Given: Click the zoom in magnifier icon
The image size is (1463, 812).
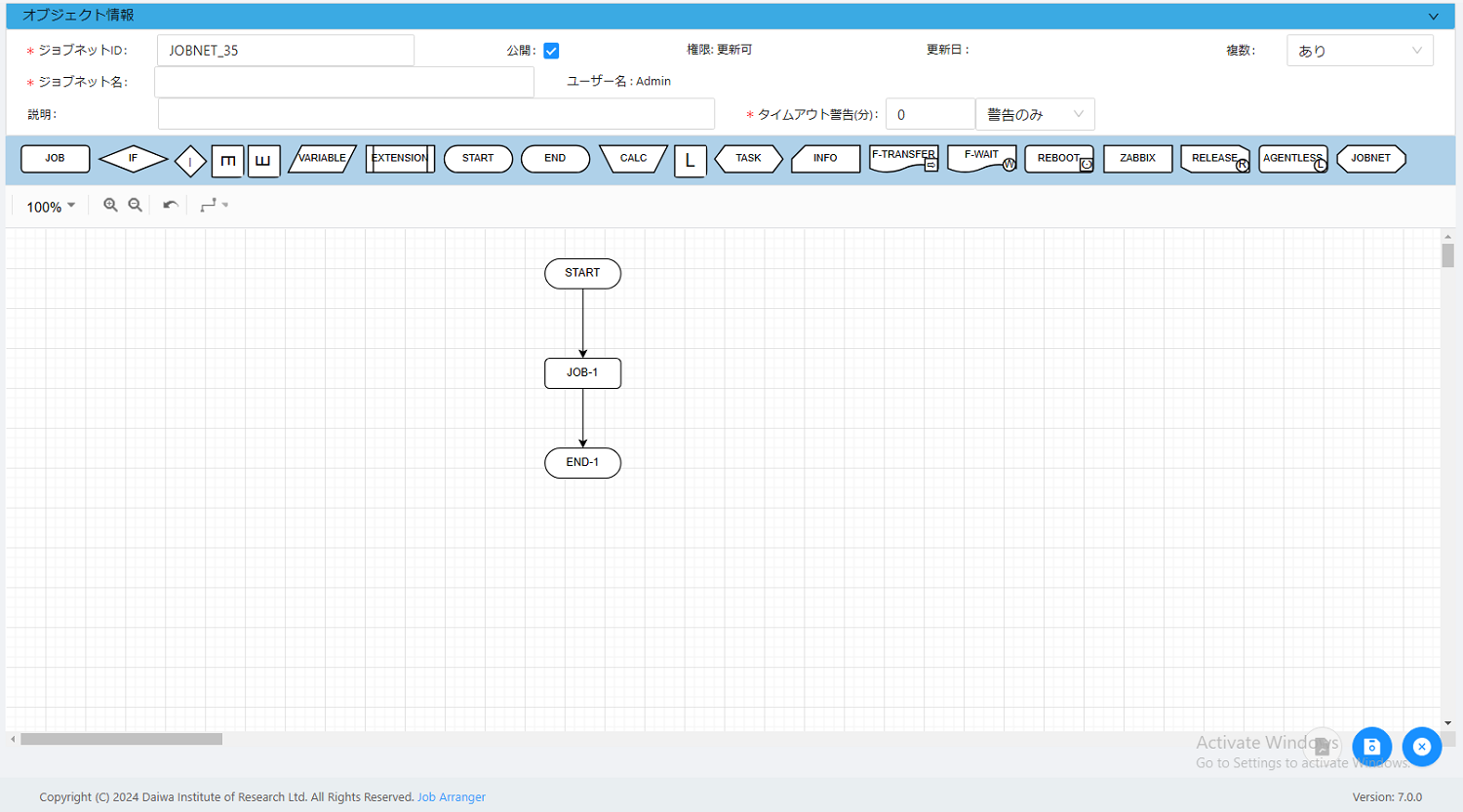Looking at the screenshot, I should pyautogui.click(x=110, y=205).
